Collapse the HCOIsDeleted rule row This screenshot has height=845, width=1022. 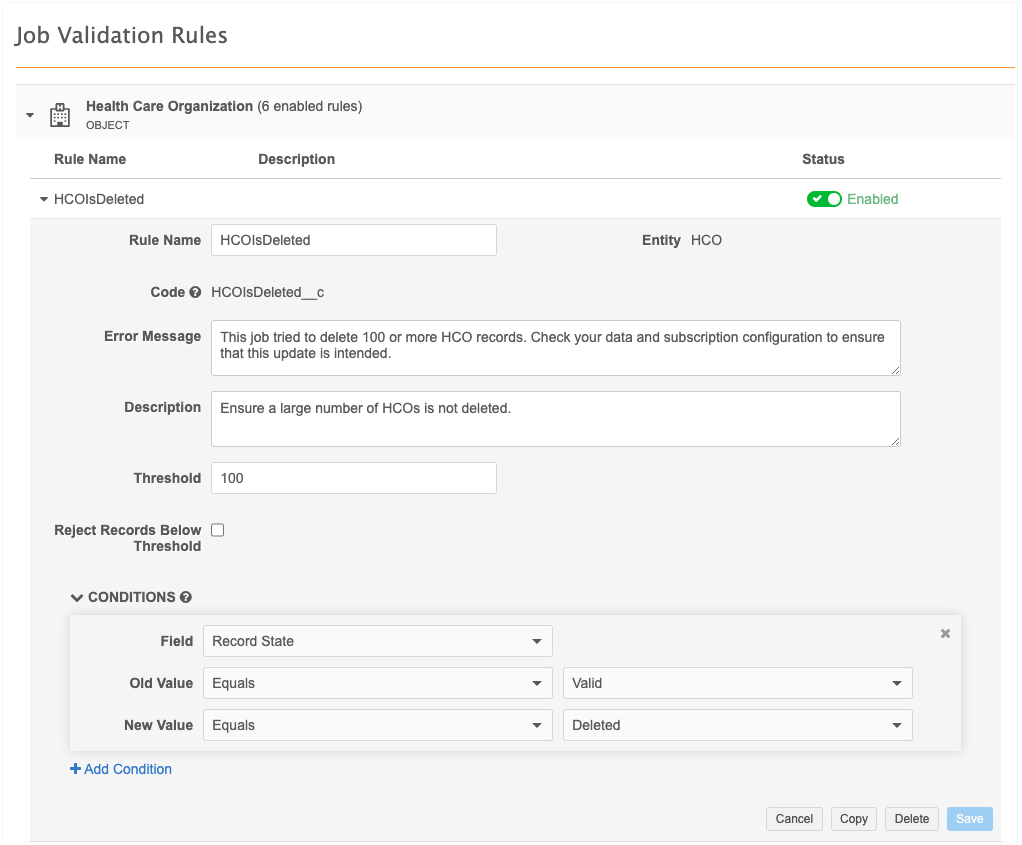coord(43,199)
